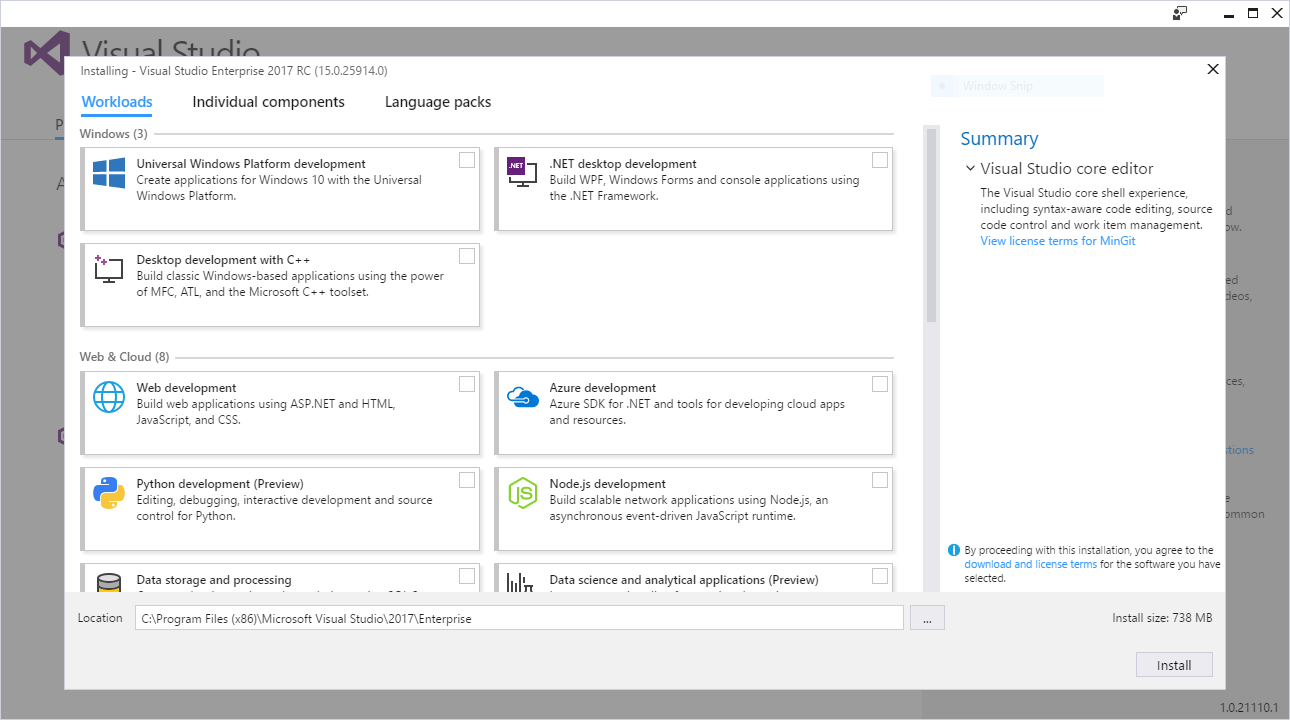Click the Azure development cloud icon
This screenshot has width=1290, height=720.
(523, 397)
